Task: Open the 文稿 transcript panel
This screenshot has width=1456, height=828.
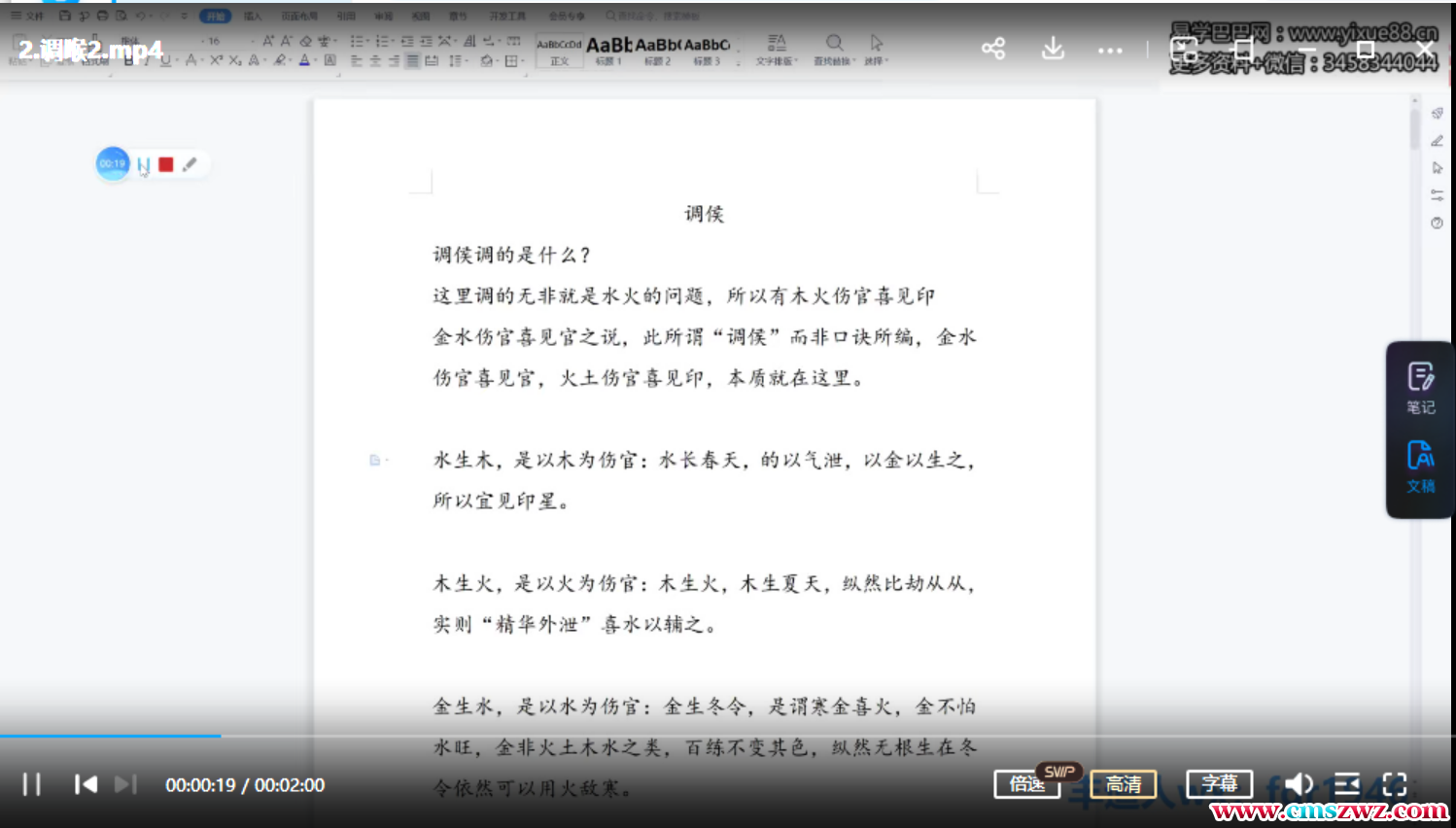Action: (1420, 466)
